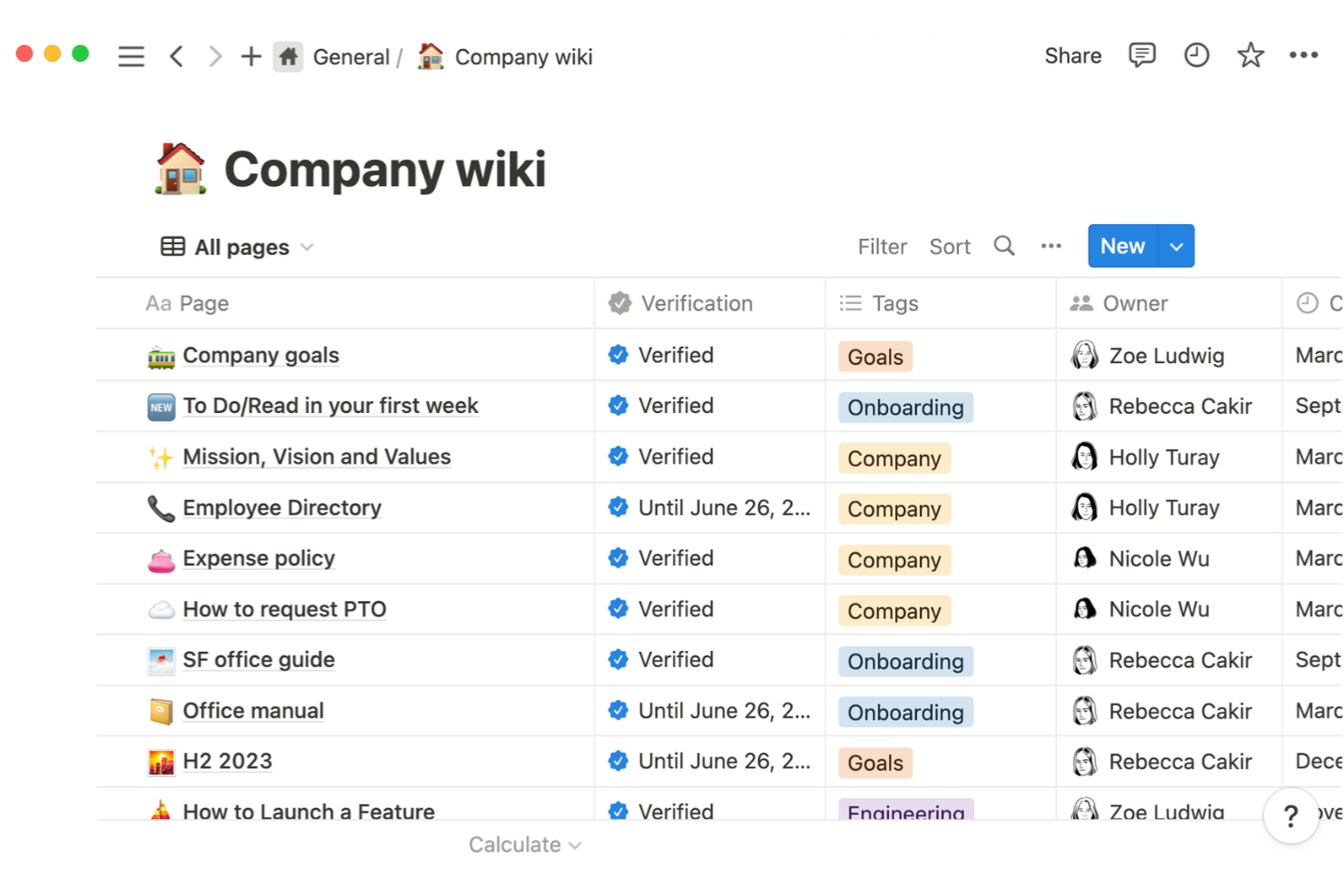
Task: Click the New button
Action: (x=1122, y=245)
